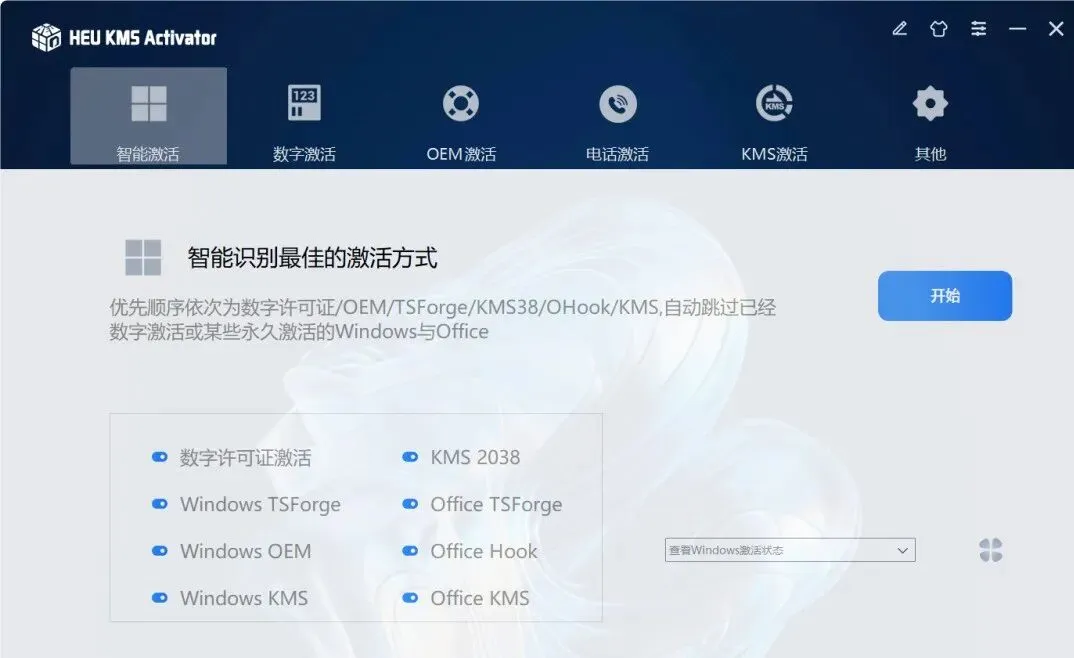Toggle the Windows OEM switch

point(160,551)
